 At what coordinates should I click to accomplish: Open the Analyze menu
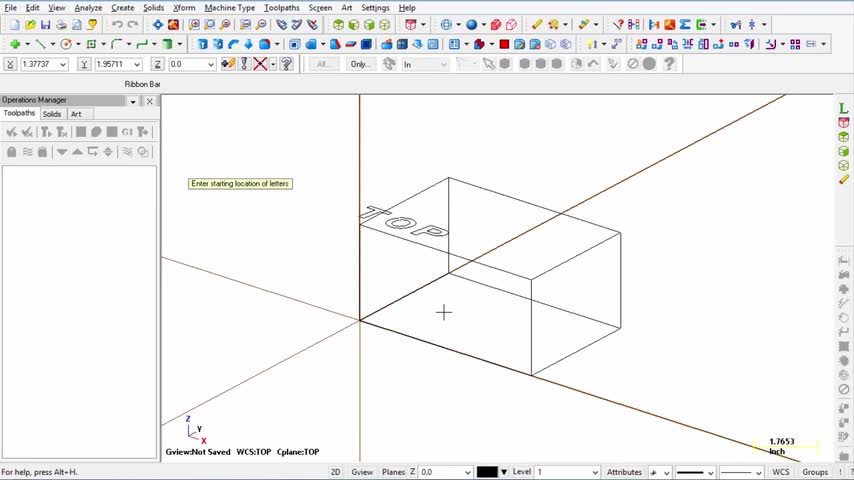pyautogui.click(x=88, y=8)
